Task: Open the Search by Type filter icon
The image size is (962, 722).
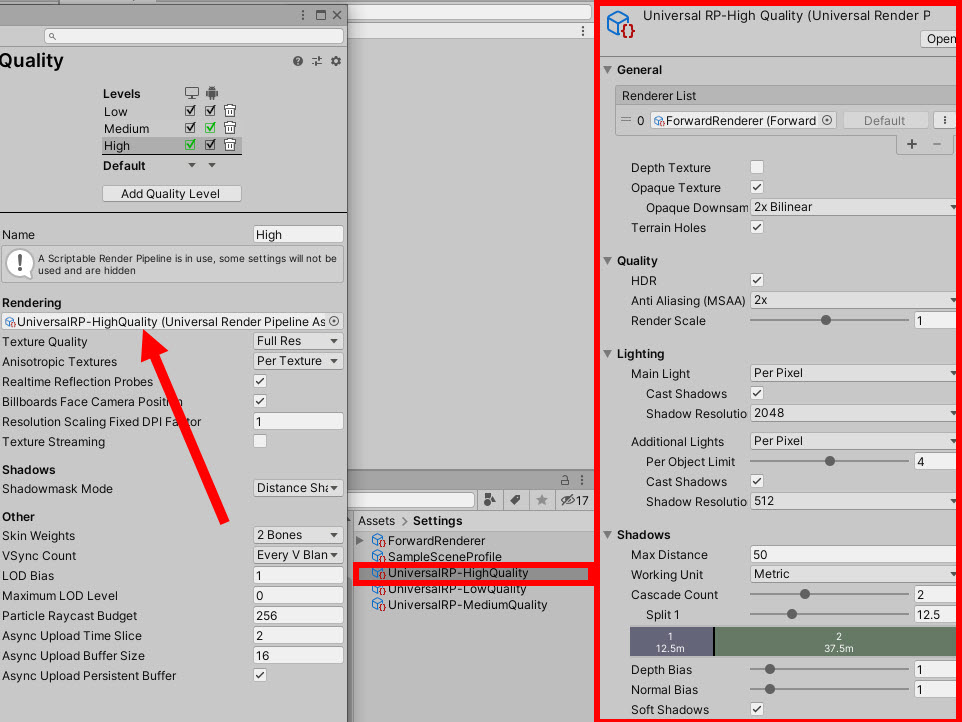Action: point(490,500)
